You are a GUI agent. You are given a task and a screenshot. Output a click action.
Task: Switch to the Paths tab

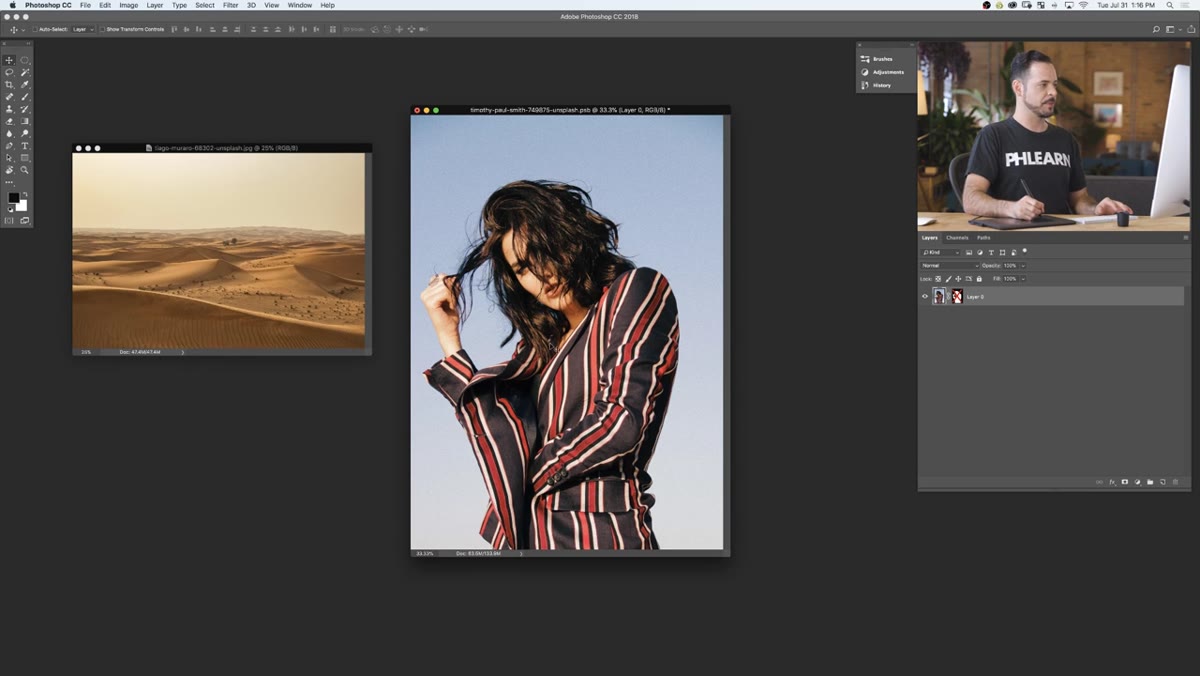pyautogui.click(x=983, y=238)
